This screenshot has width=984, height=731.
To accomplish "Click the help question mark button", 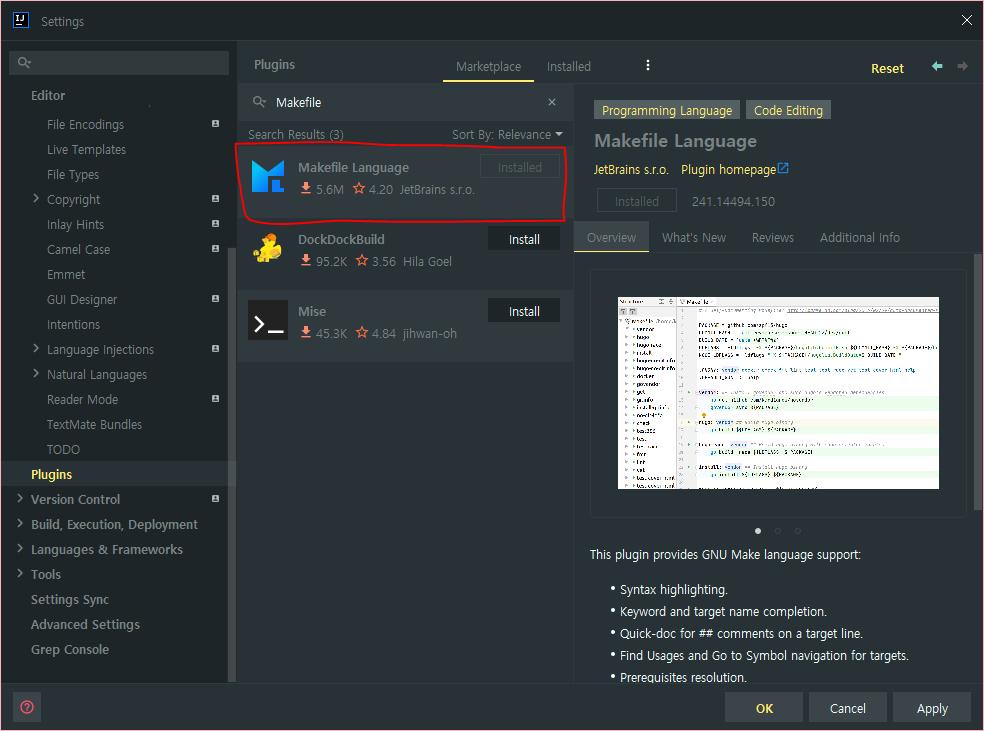I will click(27, 707).
